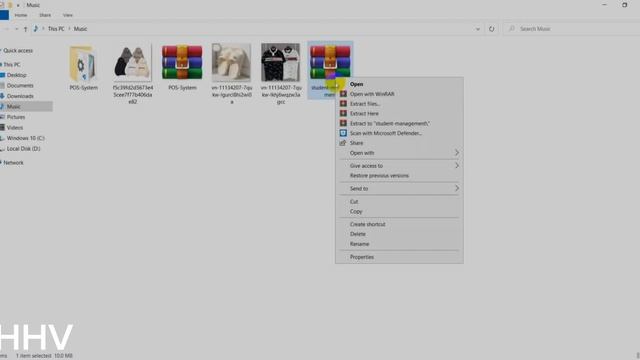Open Downloads in the sidebar
The height and width of the screenshot is (360, 640).
[x=20, y=96]
